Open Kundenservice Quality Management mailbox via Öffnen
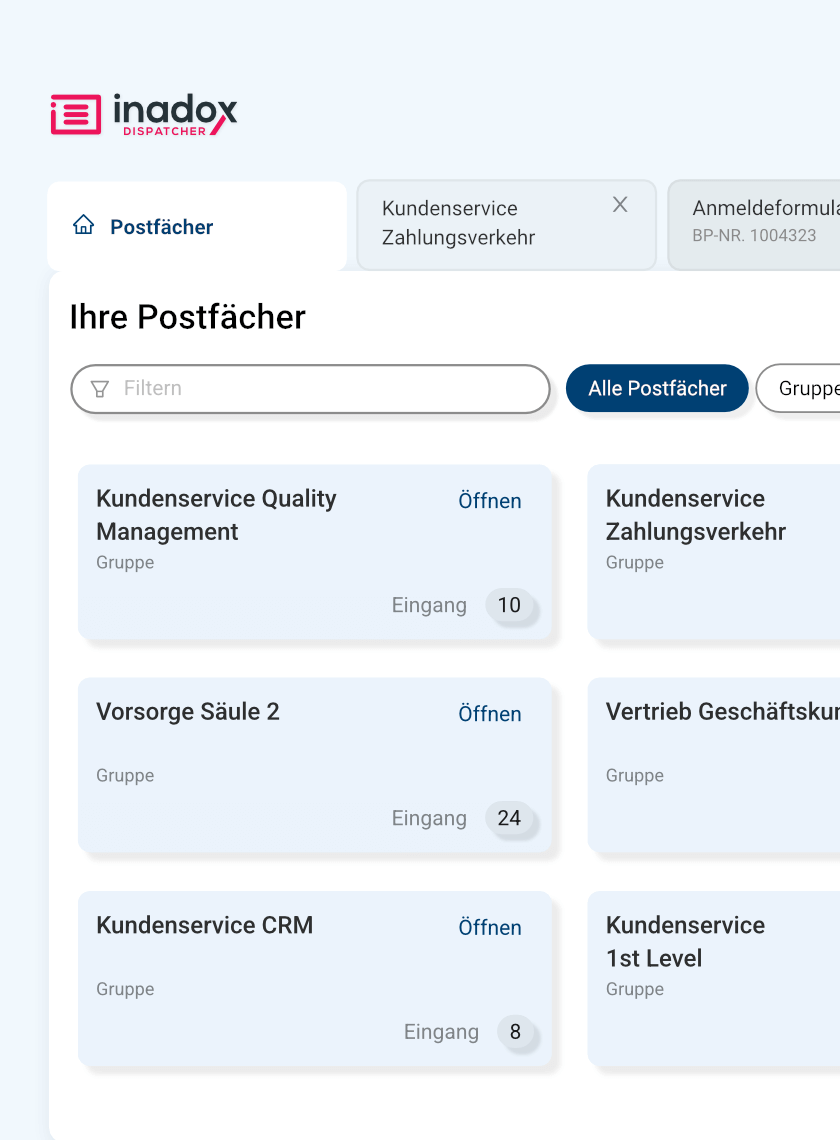 pos(489,501)
